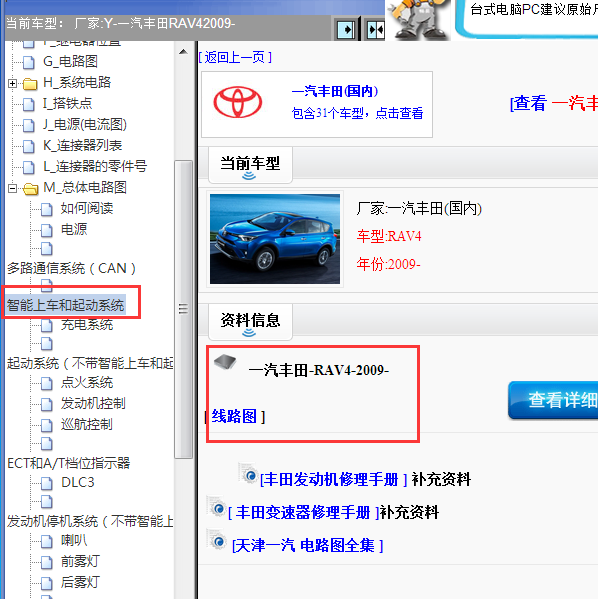Open K_连接器列表 tree item
Image resolution: width=598 pixels, height=599 pixels.
tap(83, 145)
